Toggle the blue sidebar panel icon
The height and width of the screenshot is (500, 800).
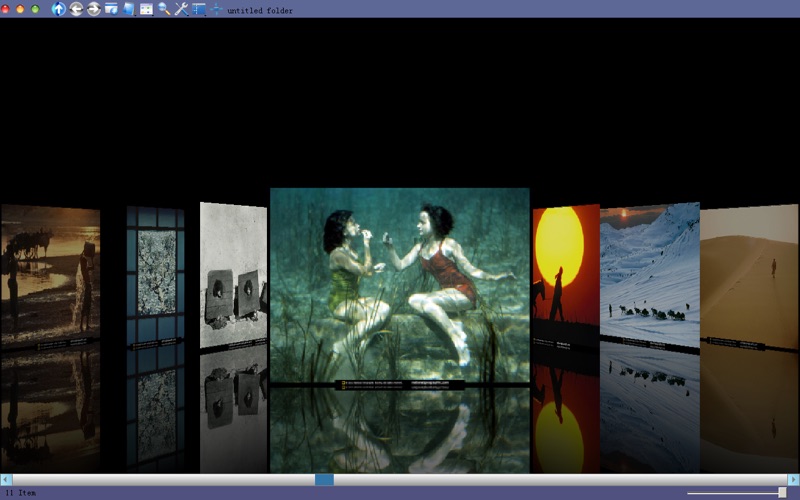pyautogui.click(x=199, y=9)
